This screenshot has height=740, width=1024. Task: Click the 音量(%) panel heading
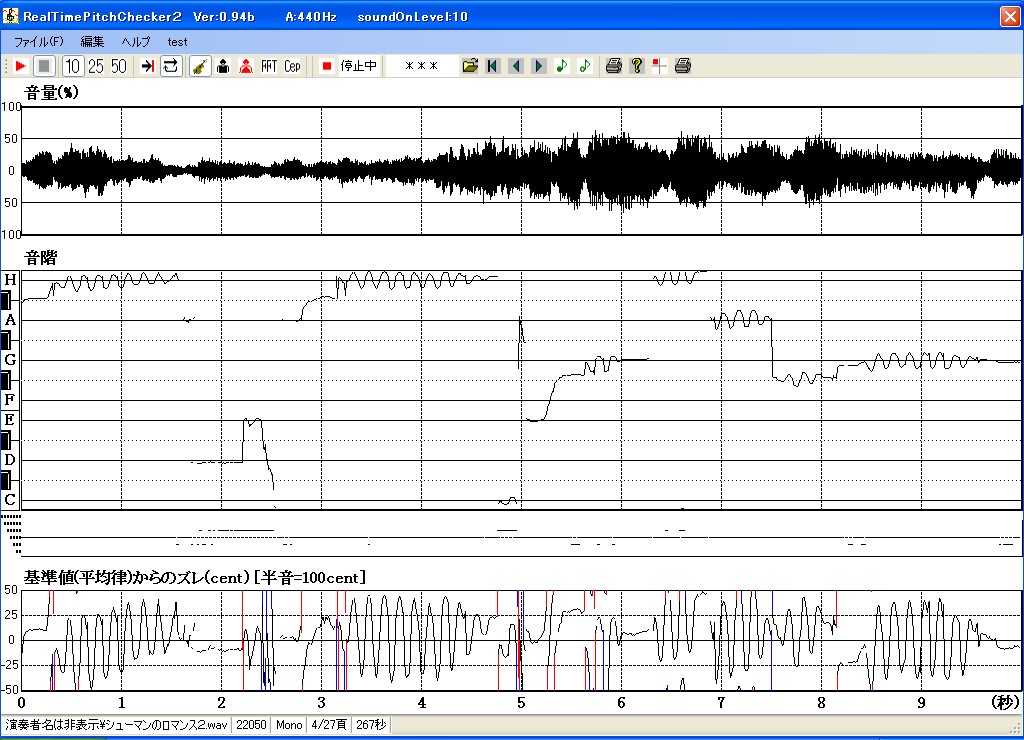[52, 93]
